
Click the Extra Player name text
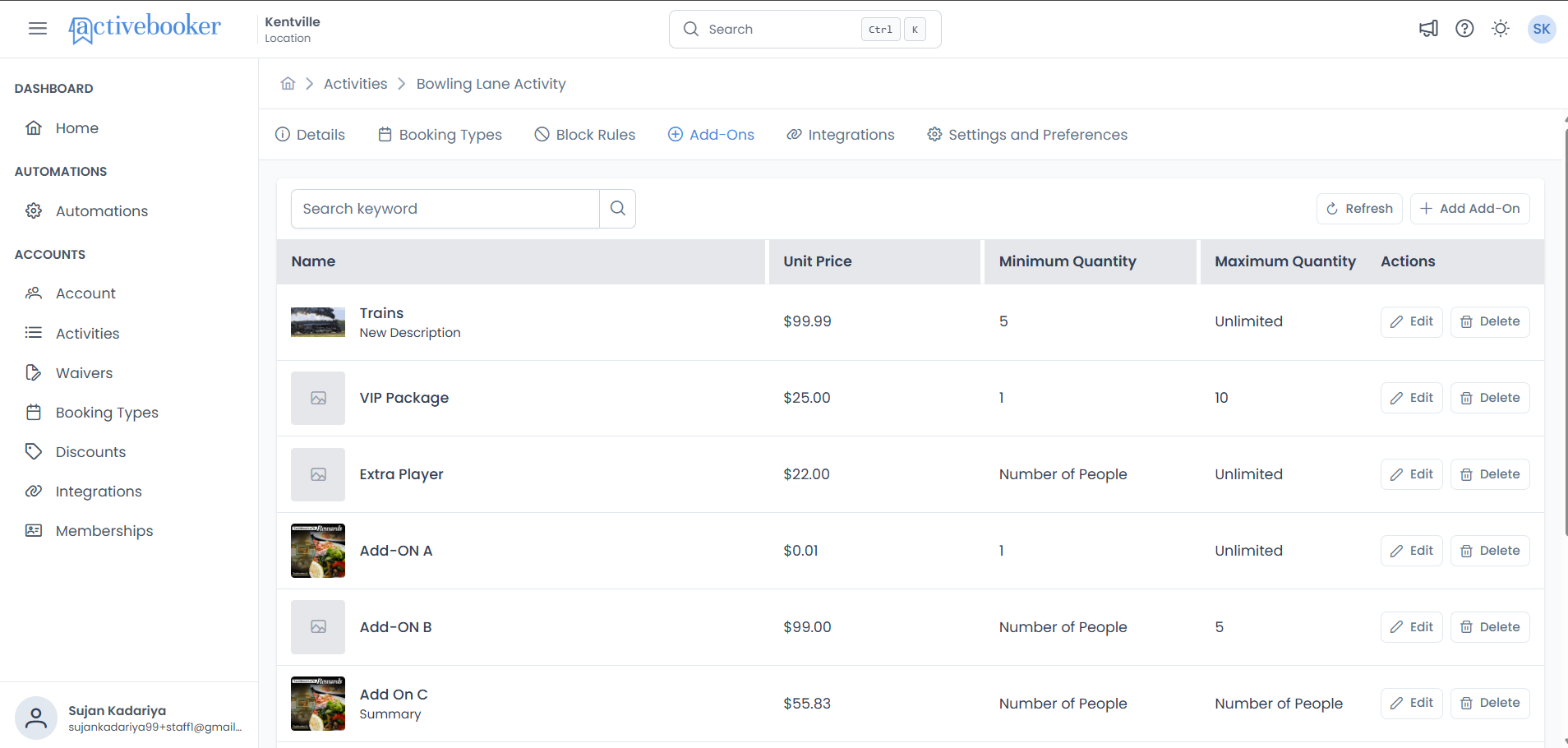(x=401, y=474)
